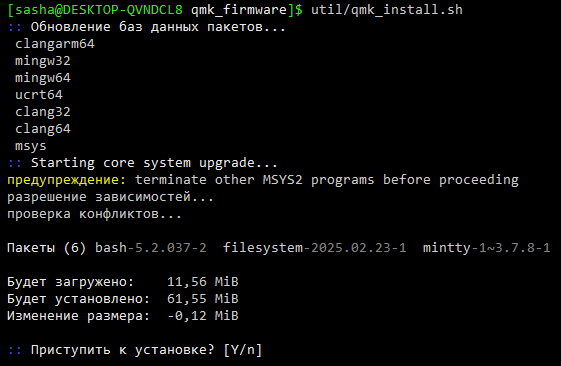This screenshot has height=366, width=561.
Task: Click the mintty-1~3.7.8-1 package name
Action: [487, 248]
